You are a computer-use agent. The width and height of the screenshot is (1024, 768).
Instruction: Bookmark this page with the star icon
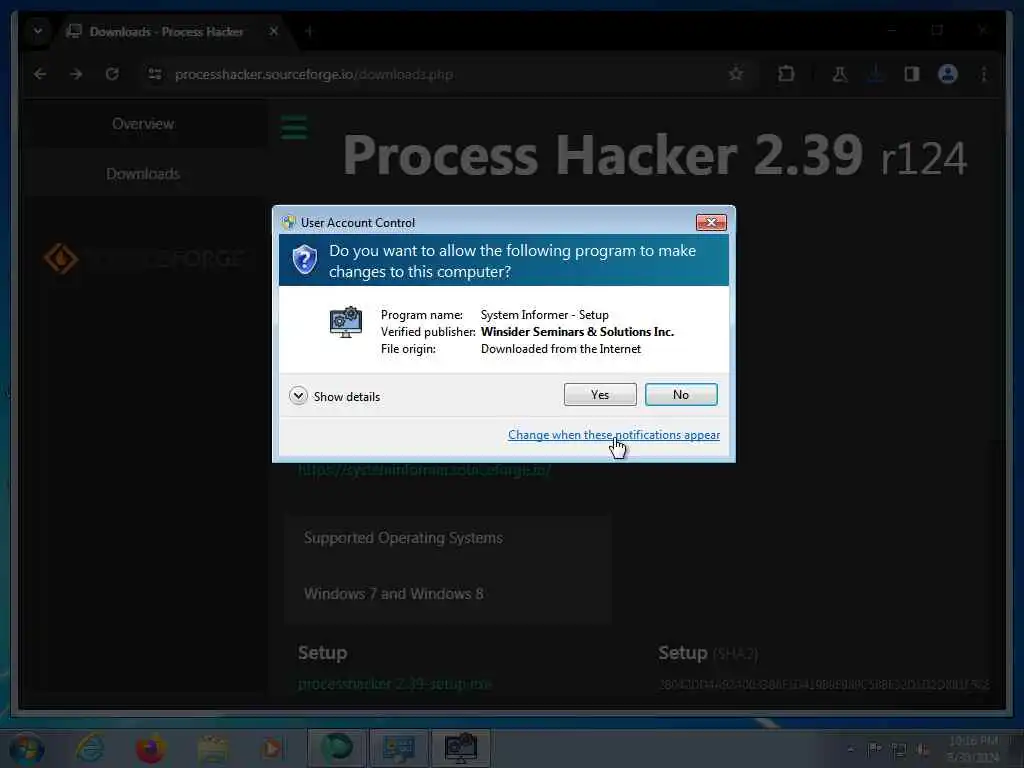point(736,74)
